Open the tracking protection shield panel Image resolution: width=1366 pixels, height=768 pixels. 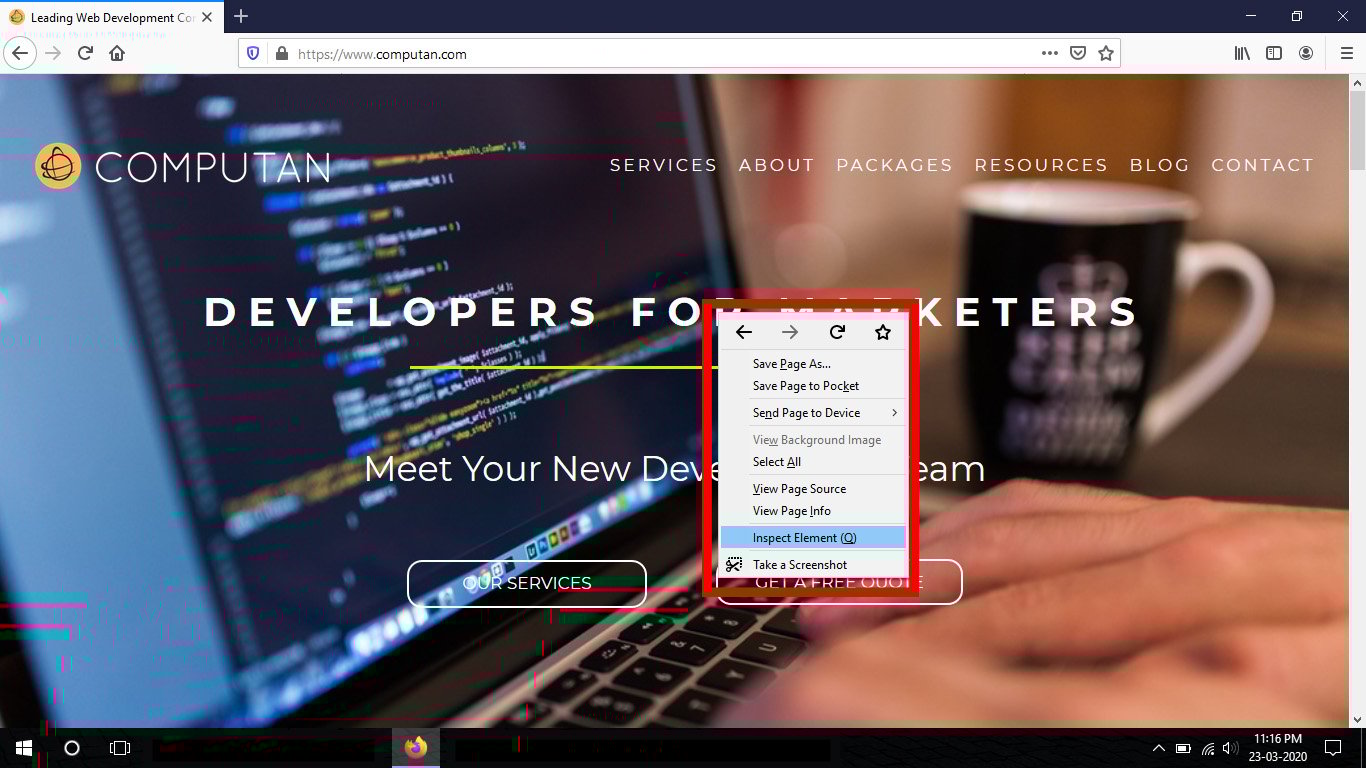[x=252, y=53]
